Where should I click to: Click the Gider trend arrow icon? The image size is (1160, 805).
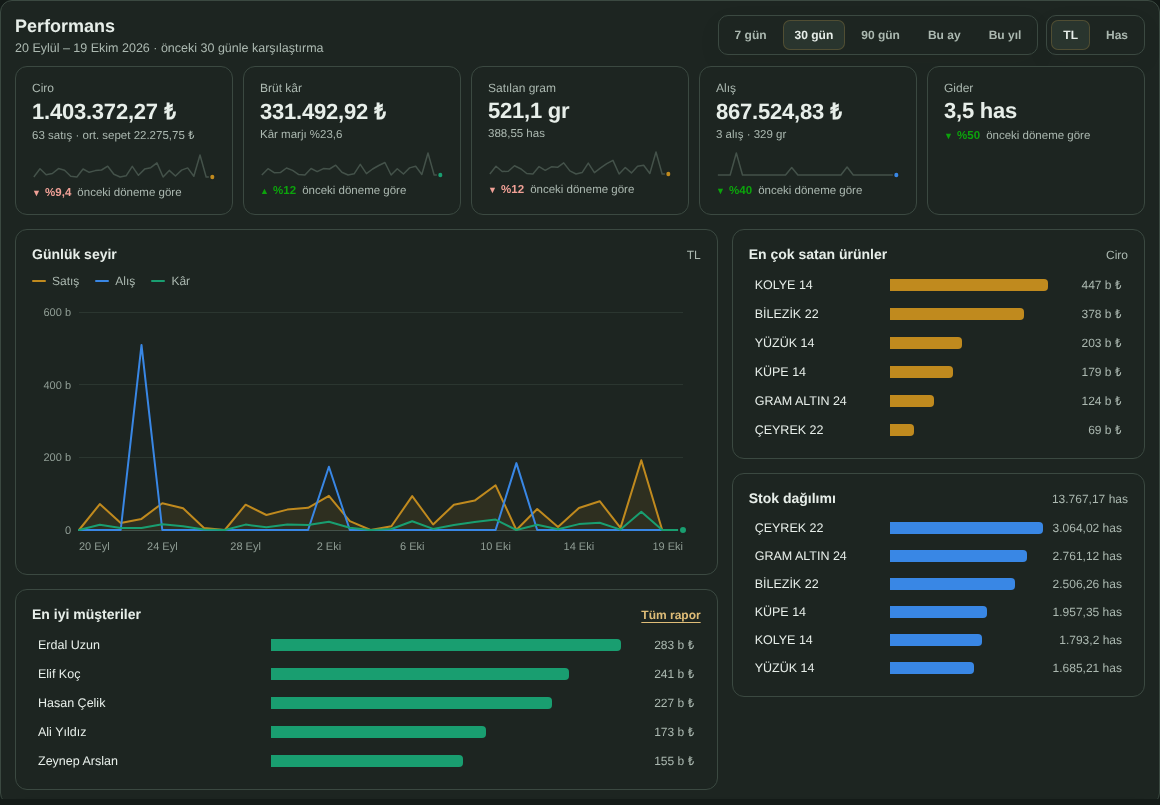coord(948,136)
